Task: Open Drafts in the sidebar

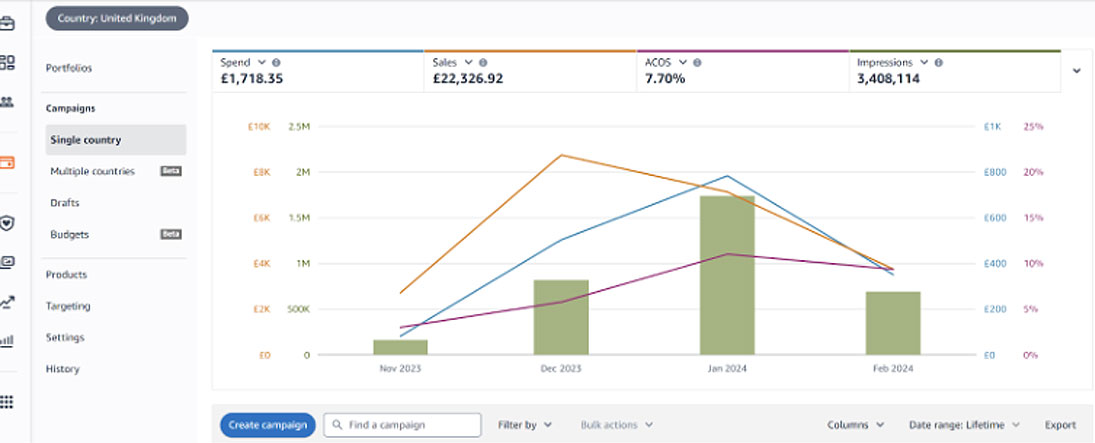Action: pos(64,203)
